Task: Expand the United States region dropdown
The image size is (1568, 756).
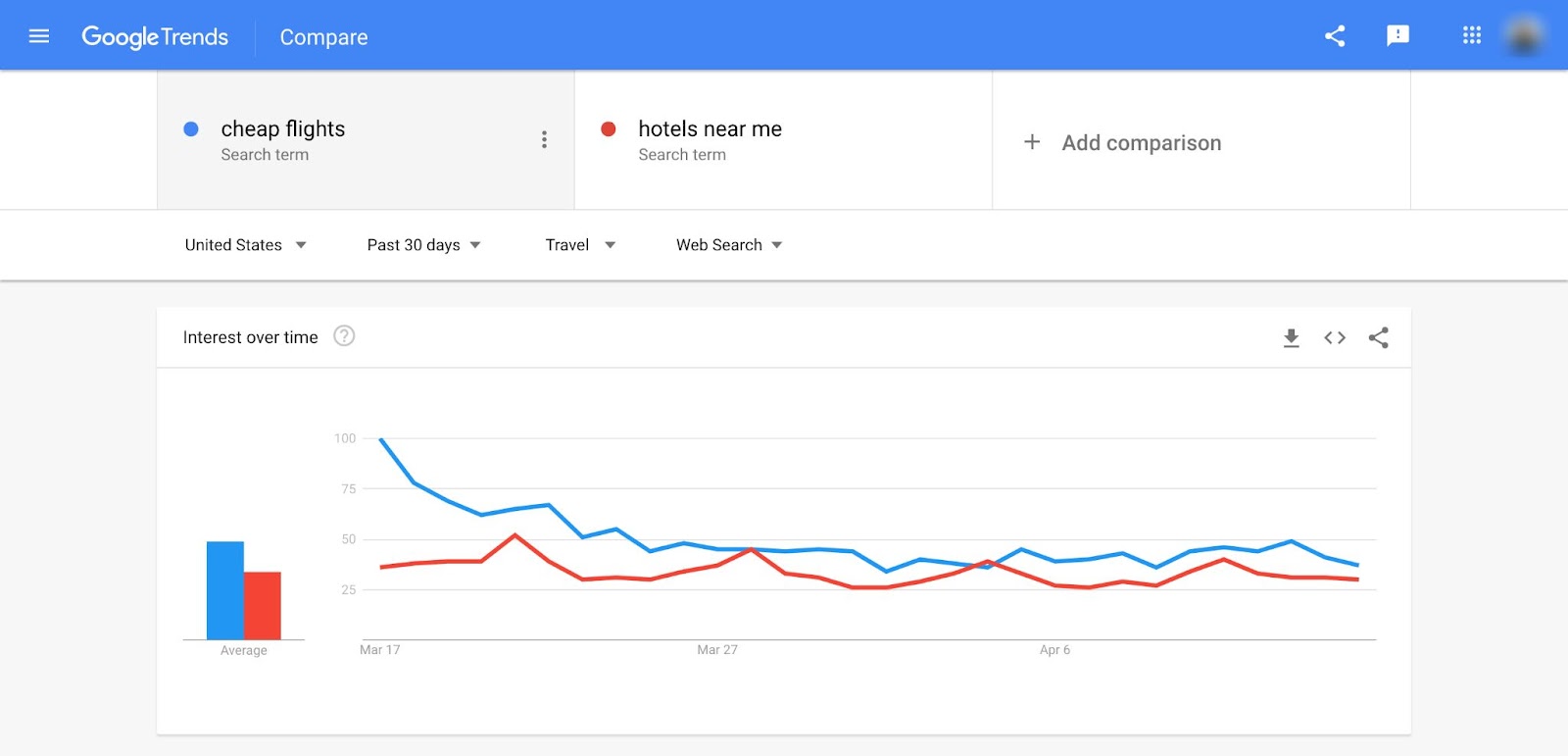Action: (x=246, y=245)
